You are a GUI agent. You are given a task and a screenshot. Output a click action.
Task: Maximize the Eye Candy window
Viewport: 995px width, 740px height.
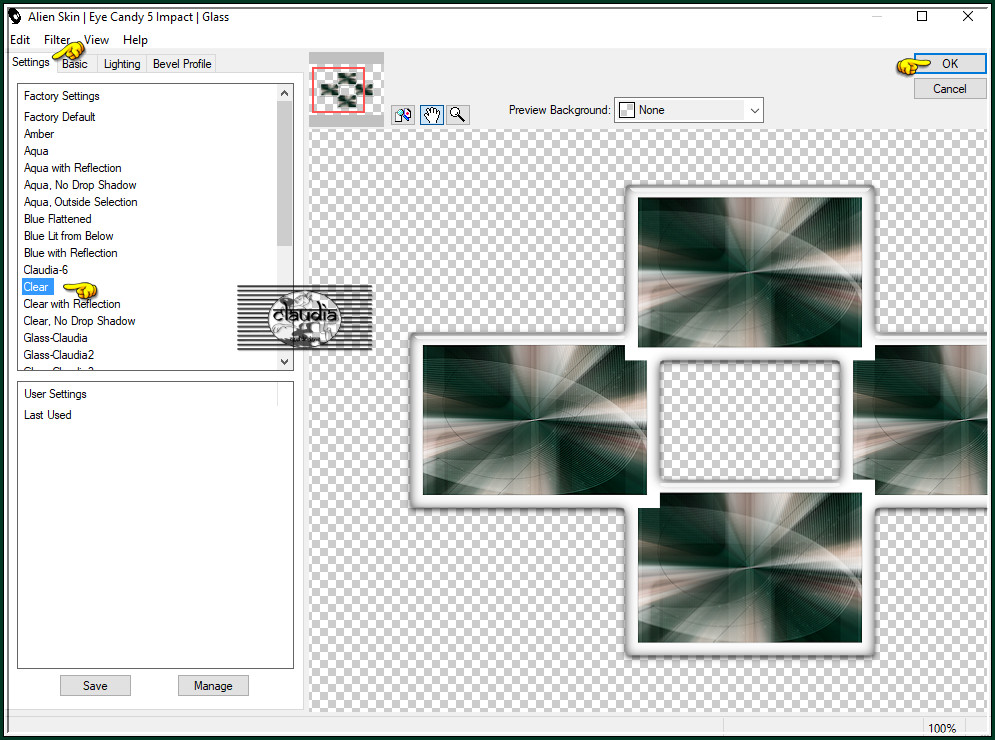(x=922, y=17)
